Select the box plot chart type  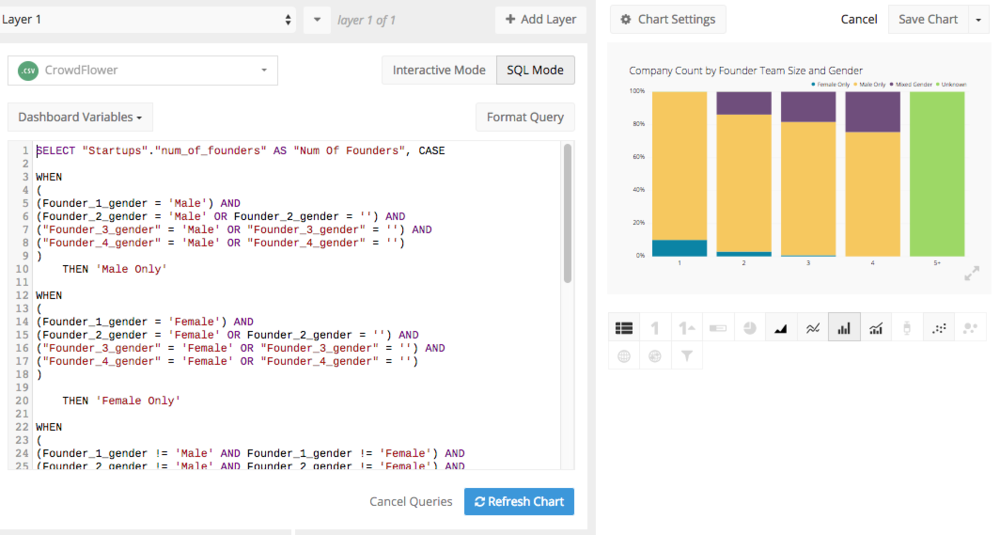[x=907, y=328]
